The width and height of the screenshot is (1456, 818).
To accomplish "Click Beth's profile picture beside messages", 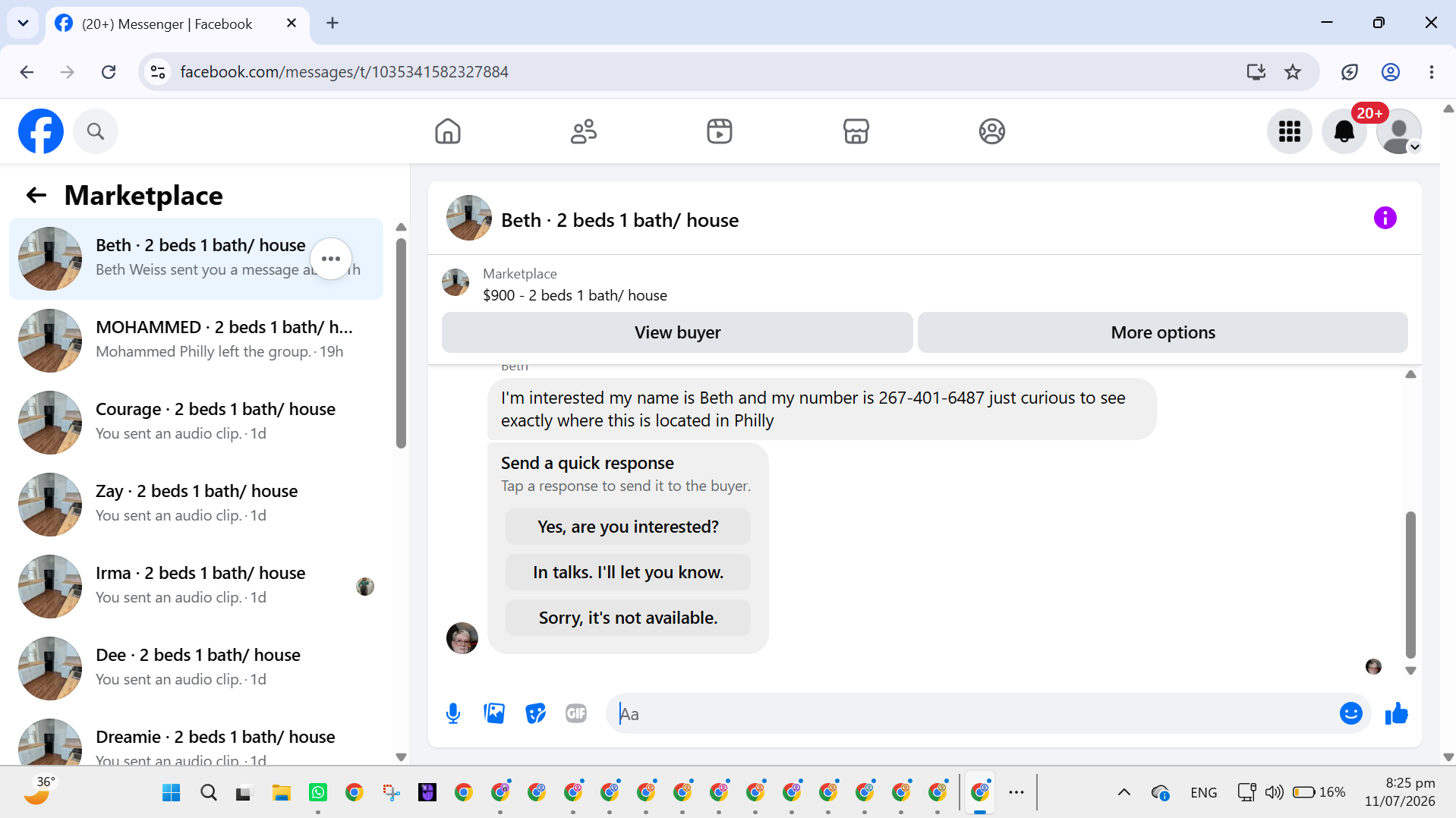I will point(462,638).
